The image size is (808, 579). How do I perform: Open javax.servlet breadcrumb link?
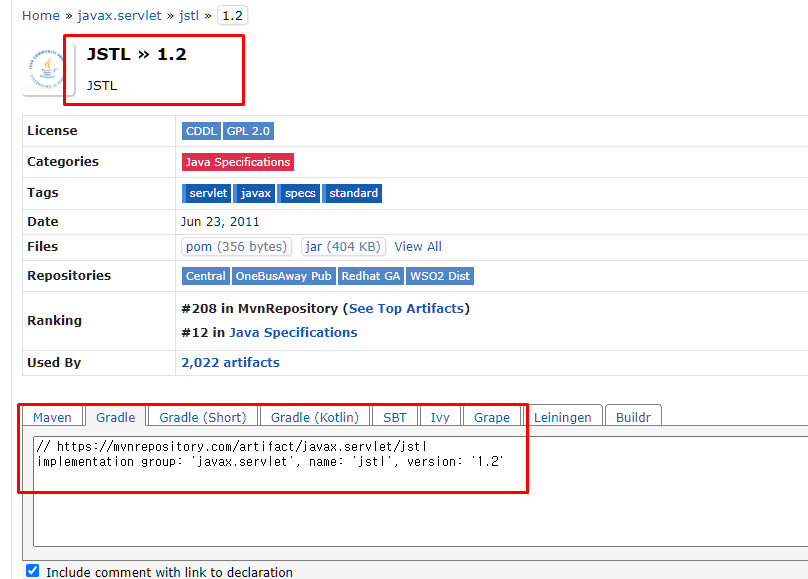tap(119, 15)
